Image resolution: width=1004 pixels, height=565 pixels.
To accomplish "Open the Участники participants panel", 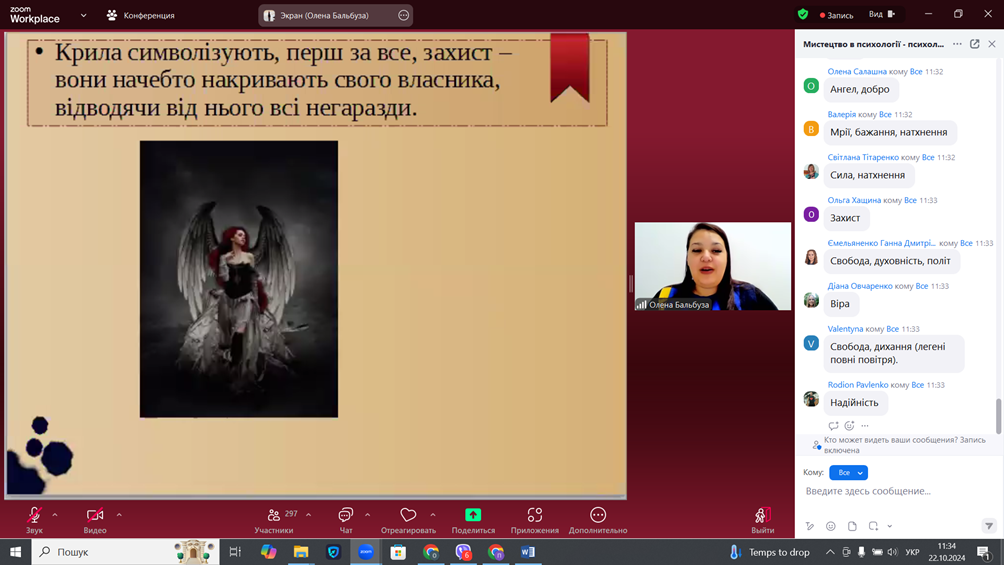I will (x=273, y=520).
